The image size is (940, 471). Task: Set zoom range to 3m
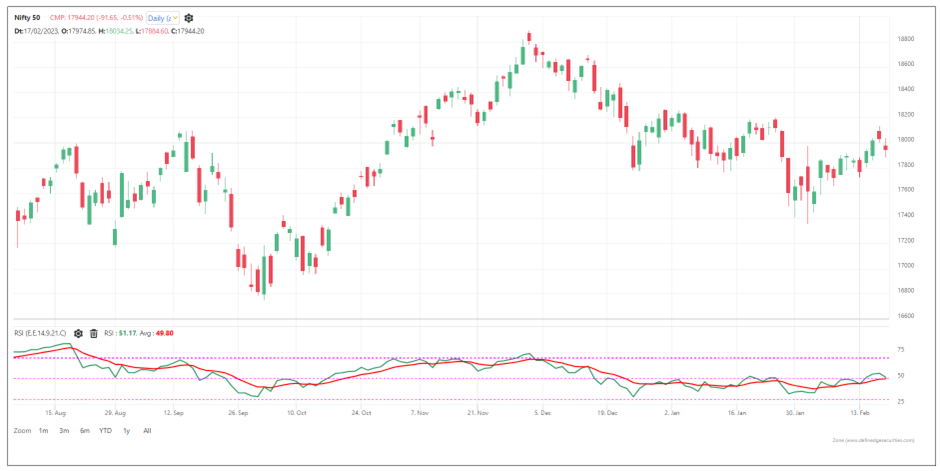pos(64,430)
